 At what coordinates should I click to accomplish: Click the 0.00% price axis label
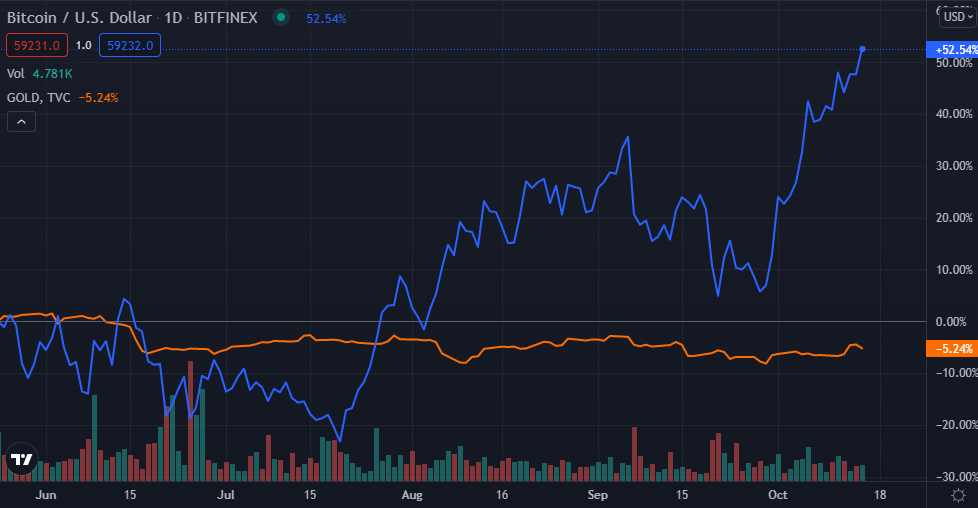pos(952,321)
